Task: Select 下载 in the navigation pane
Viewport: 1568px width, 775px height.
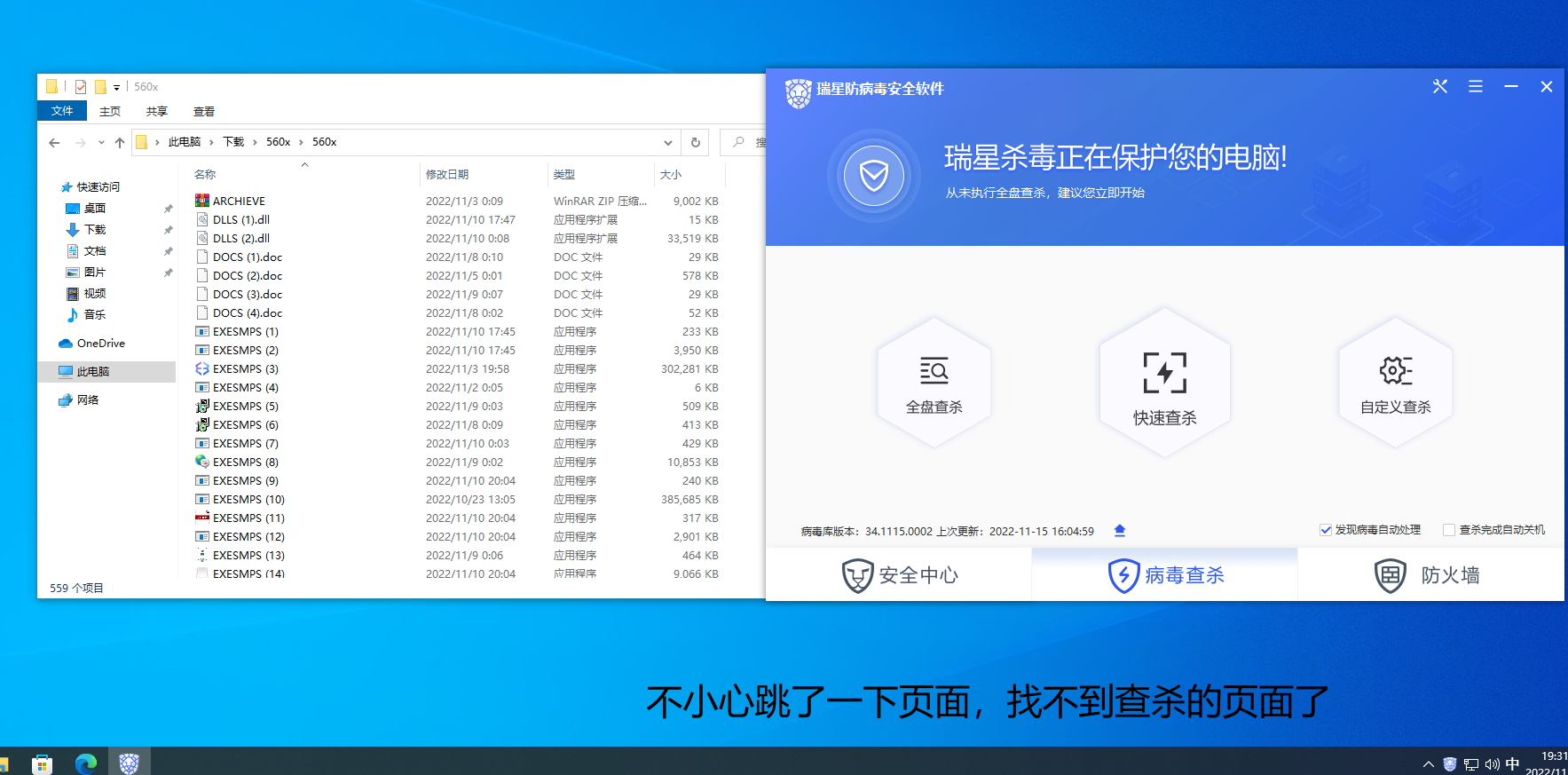Action: [x=95, y=230]
